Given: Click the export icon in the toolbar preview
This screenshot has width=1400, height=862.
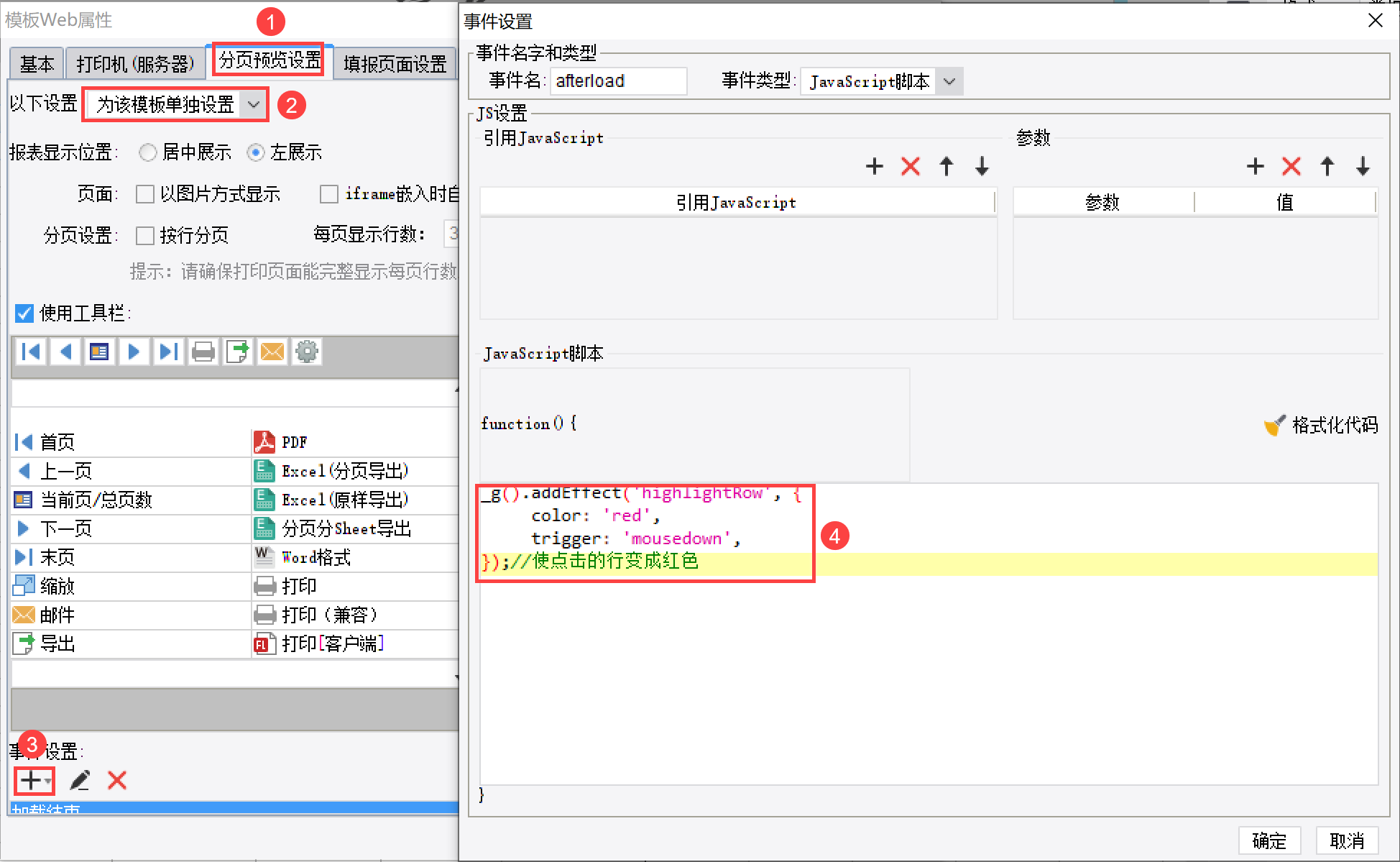Looking at the screenshot, I should (x=237, y=352).
